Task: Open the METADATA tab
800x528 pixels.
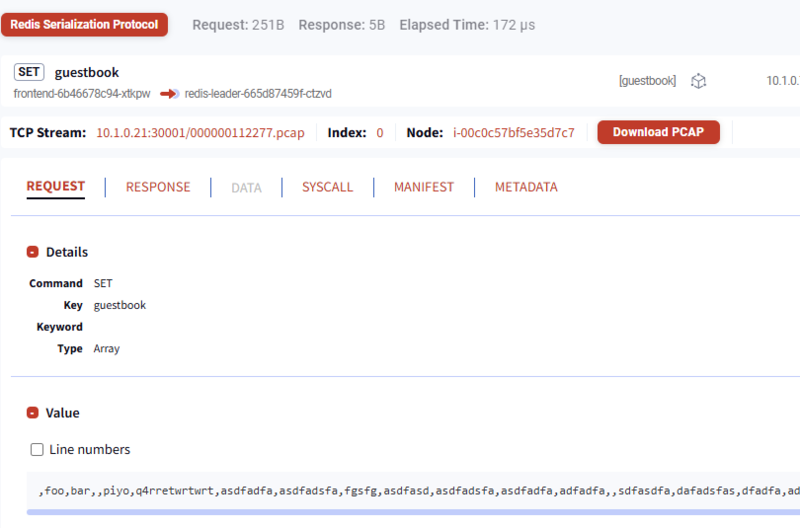Action: coord(526,187)
